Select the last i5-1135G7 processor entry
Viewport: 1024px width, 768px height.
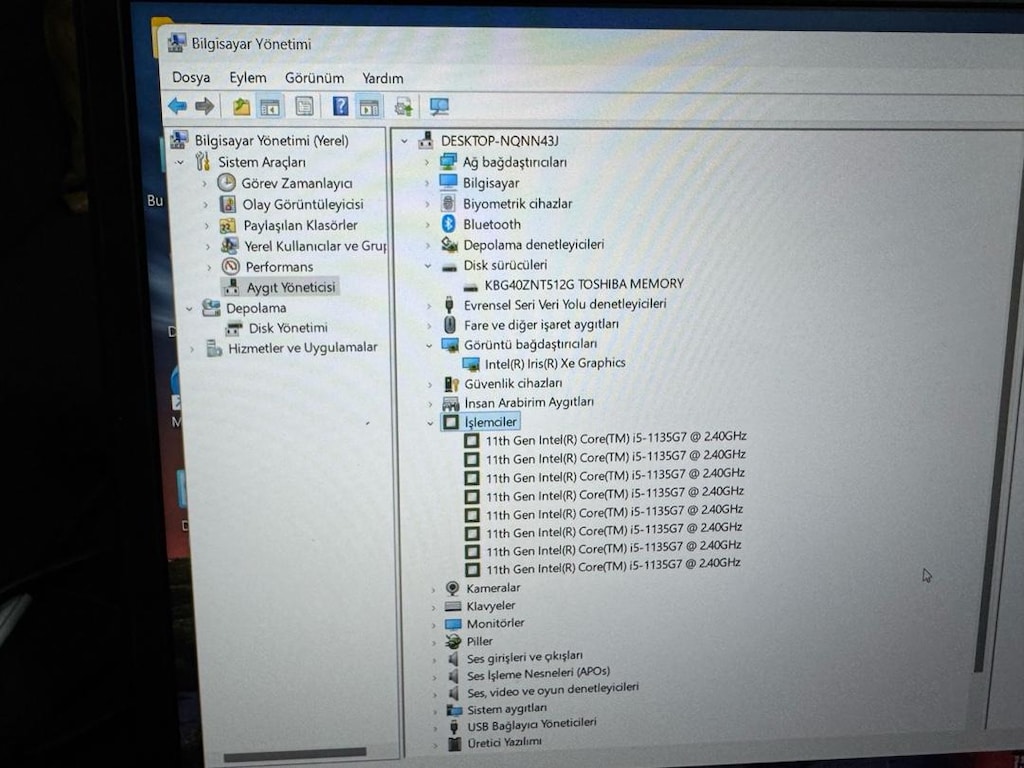point(613,566)
